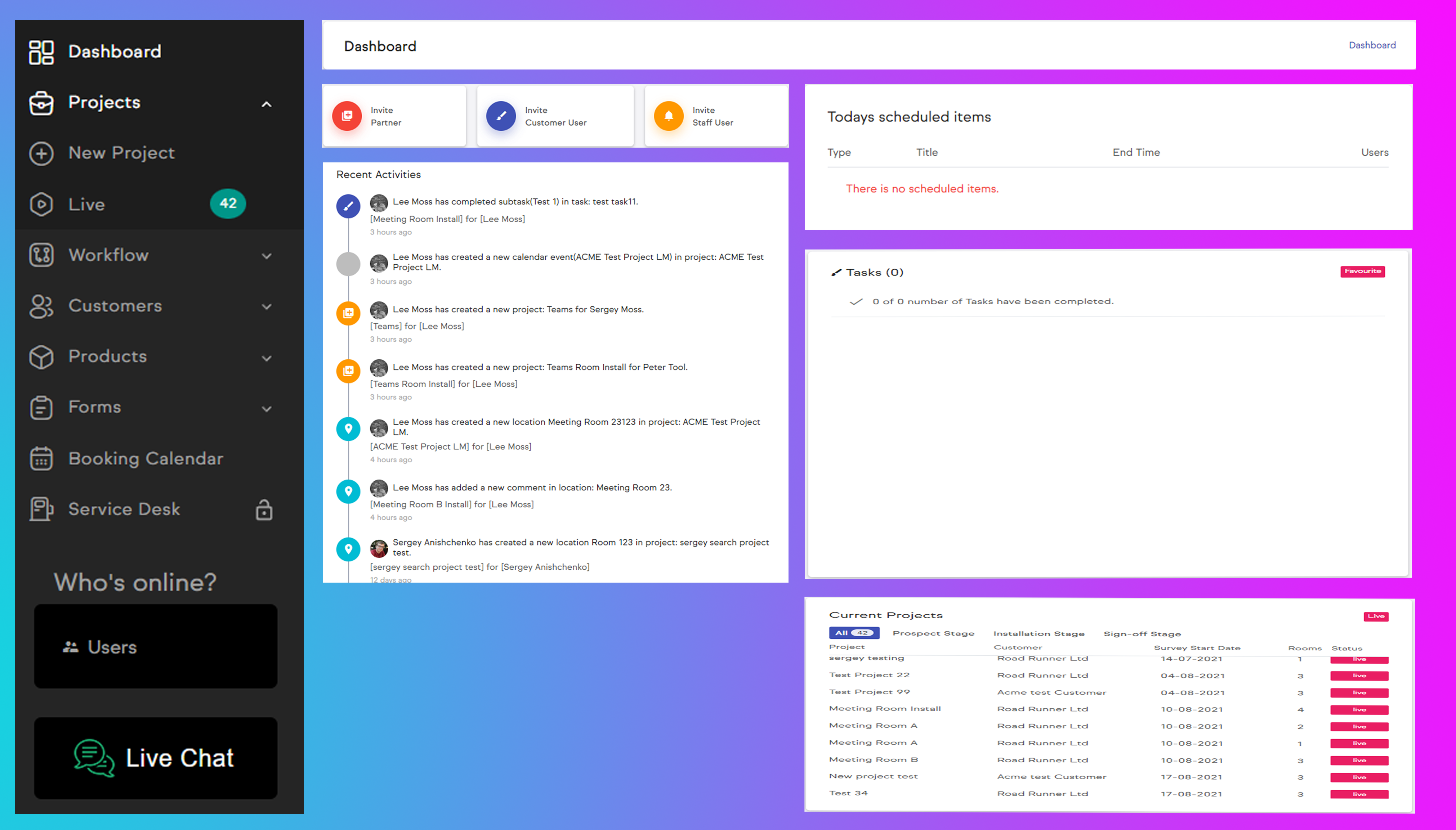The height and width of the screenshot is (830, 1456).
Task: Click the orange Invite Staff User bell icon
Action: tap(668, 116)
